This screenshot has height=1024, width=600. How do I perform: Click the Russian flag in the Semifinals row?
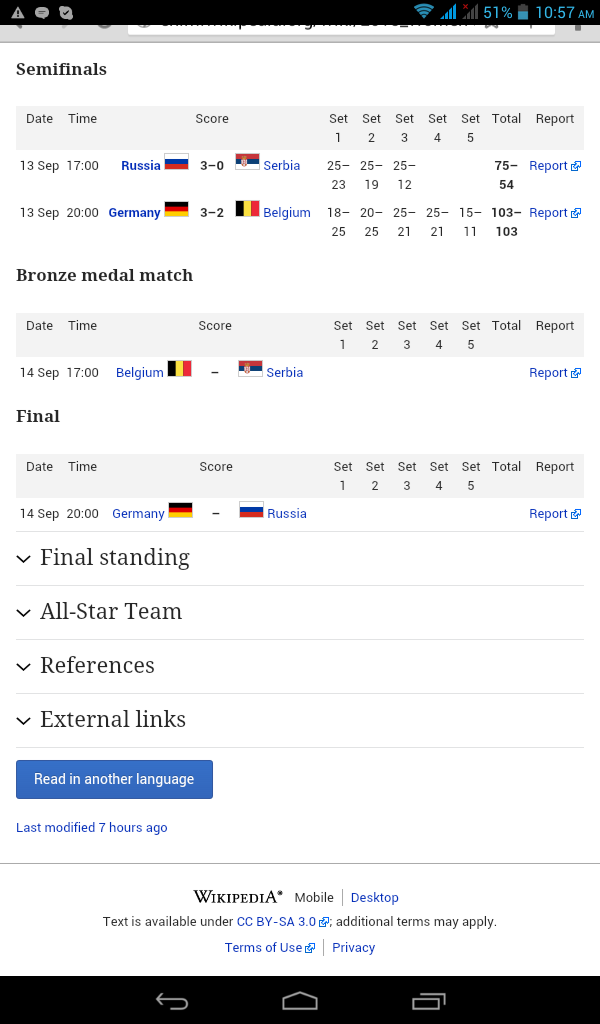(176, 162)
